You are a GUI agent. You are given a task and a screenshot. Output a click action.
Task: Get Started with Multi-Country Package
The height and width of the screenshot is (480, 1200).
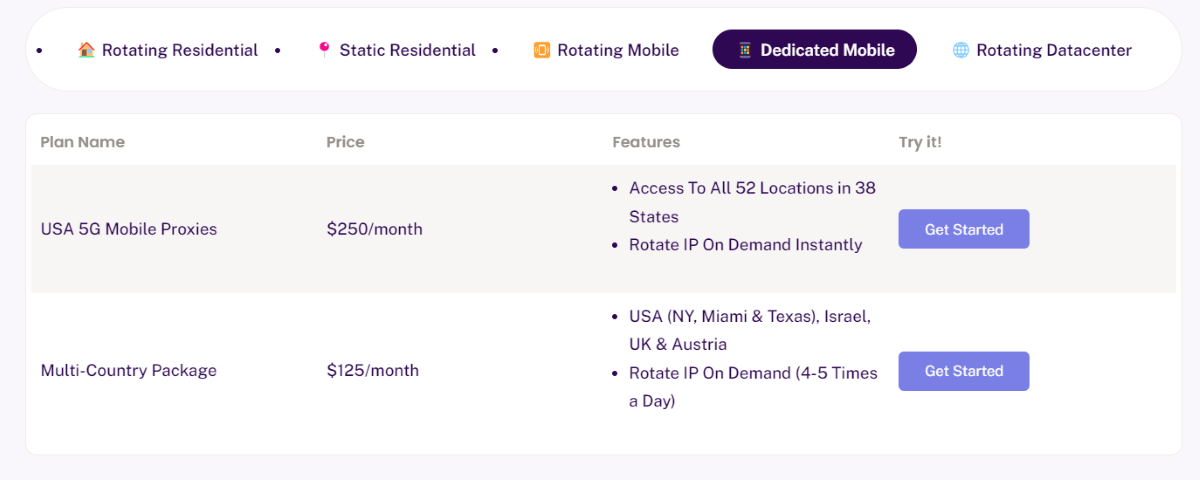[964, 371]
